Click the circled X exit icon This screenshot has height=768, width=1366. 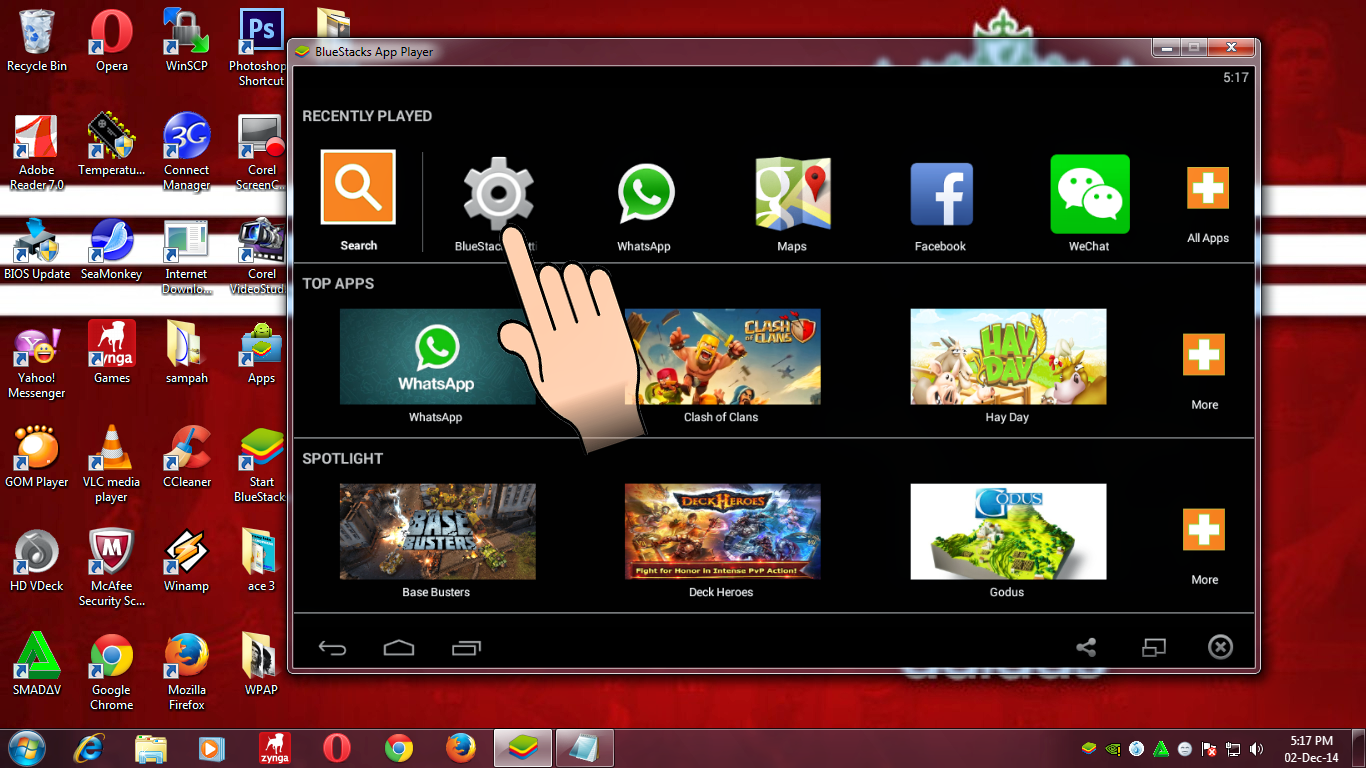[1220, 647]
